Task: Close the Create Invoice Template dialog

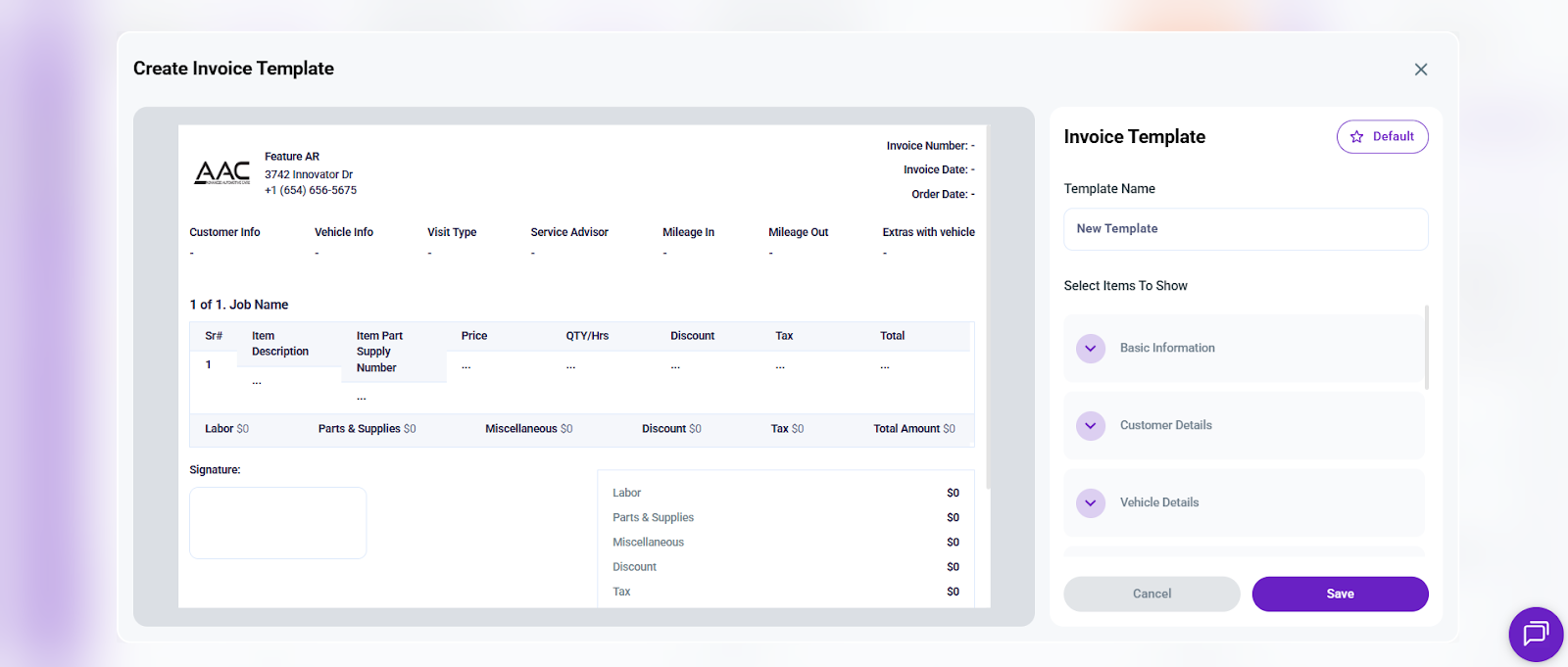Action: click(1420, 70)
